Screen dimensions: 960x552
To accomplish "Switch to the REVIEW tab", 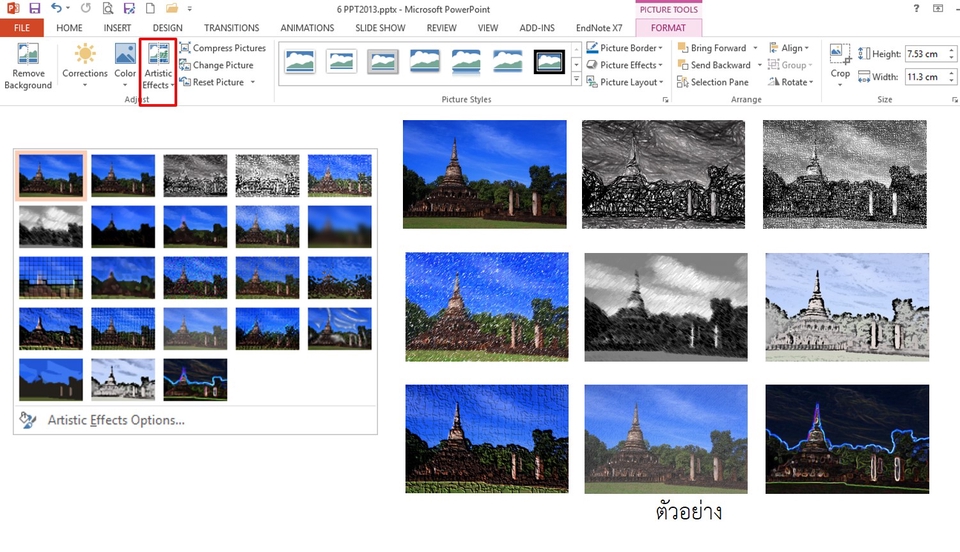I will [x=441, y=28].
